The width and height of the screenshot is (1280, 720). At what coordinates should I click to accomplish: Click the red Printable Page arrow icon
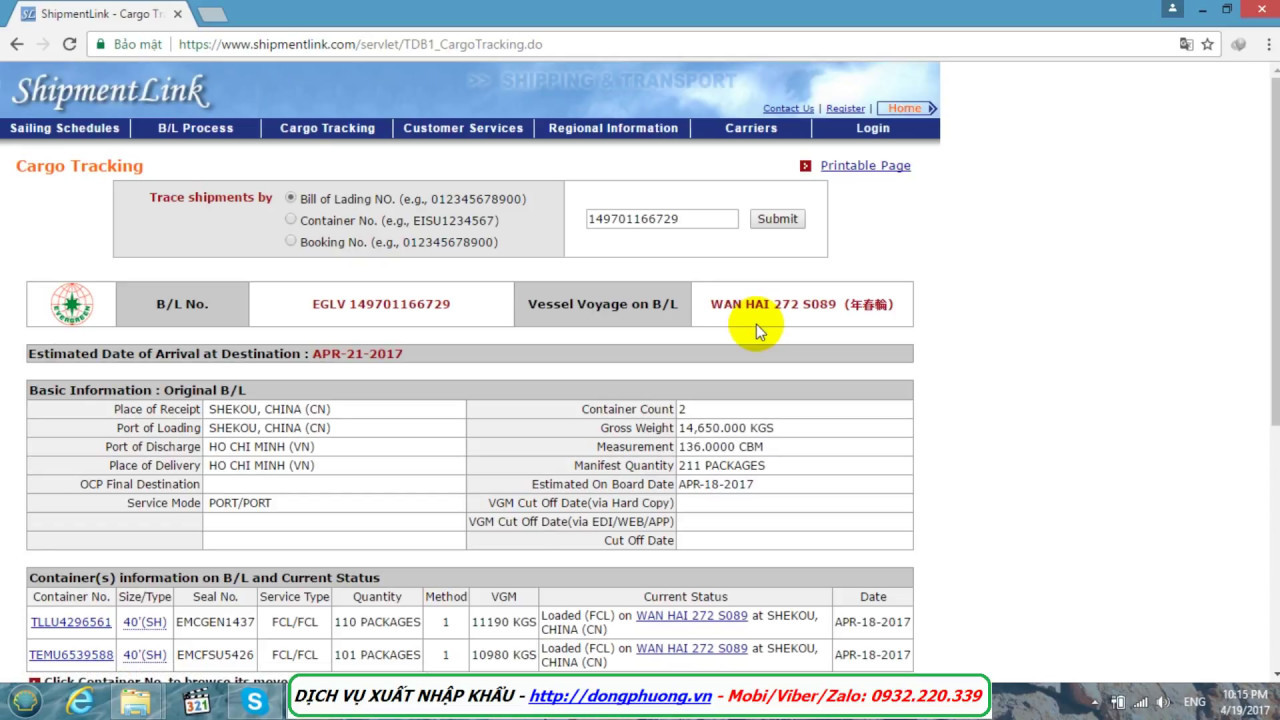[805, 166]
